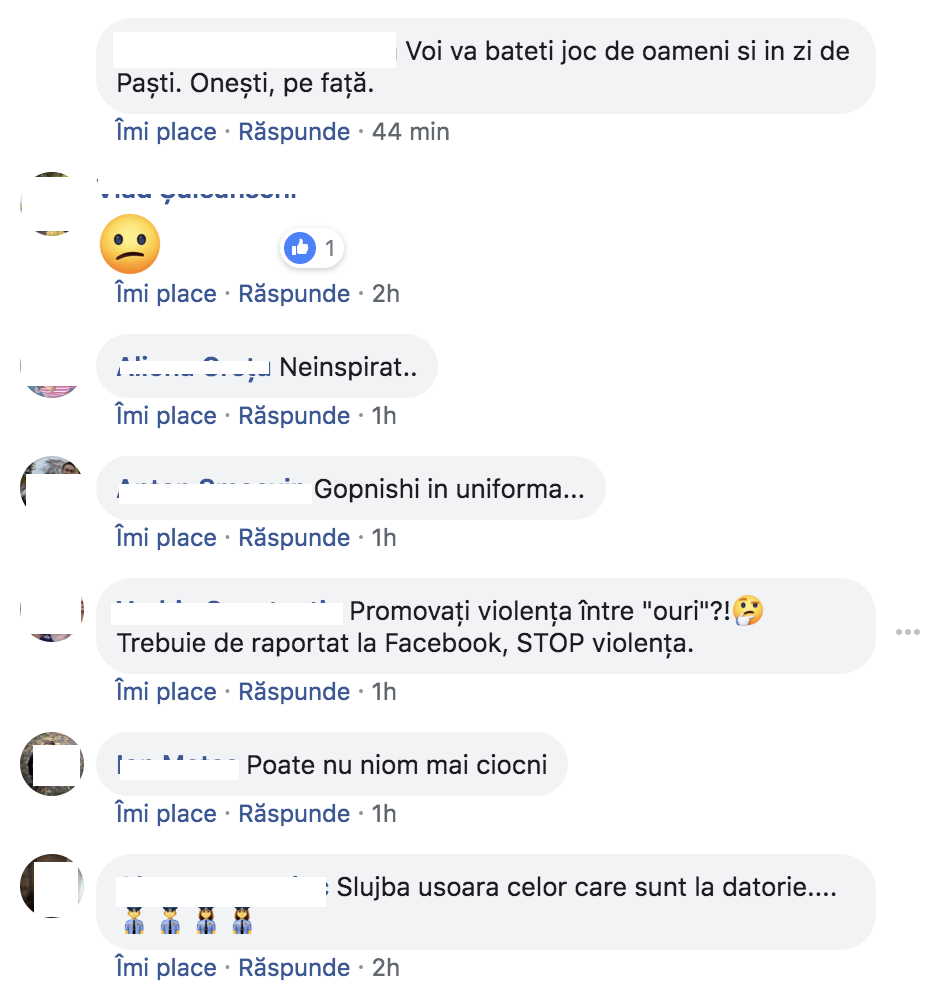Open the 44 min timestamp link
934x992 pixels.
point(411,132)
